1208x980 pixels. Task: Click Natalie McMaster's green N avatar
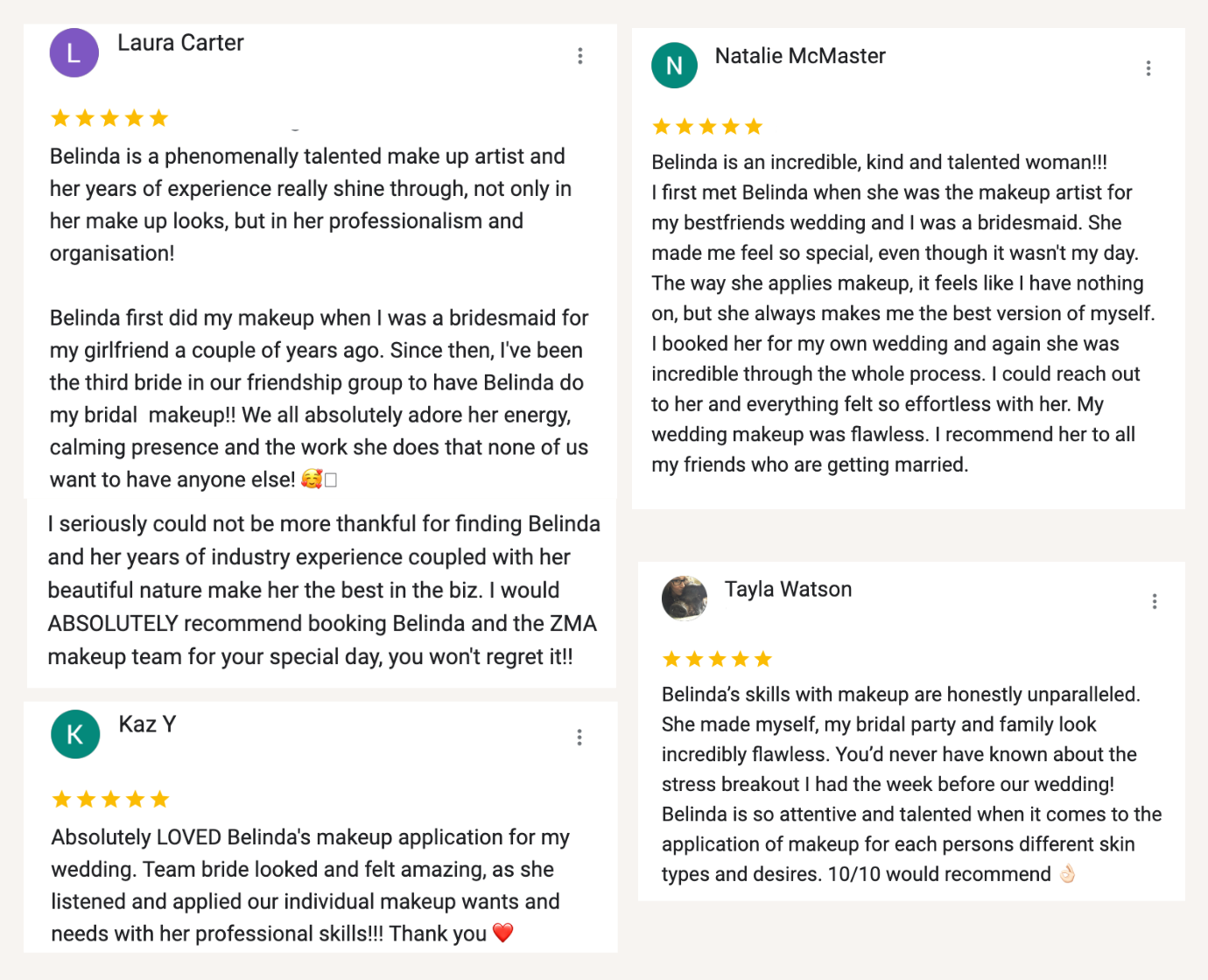[674, 66]
